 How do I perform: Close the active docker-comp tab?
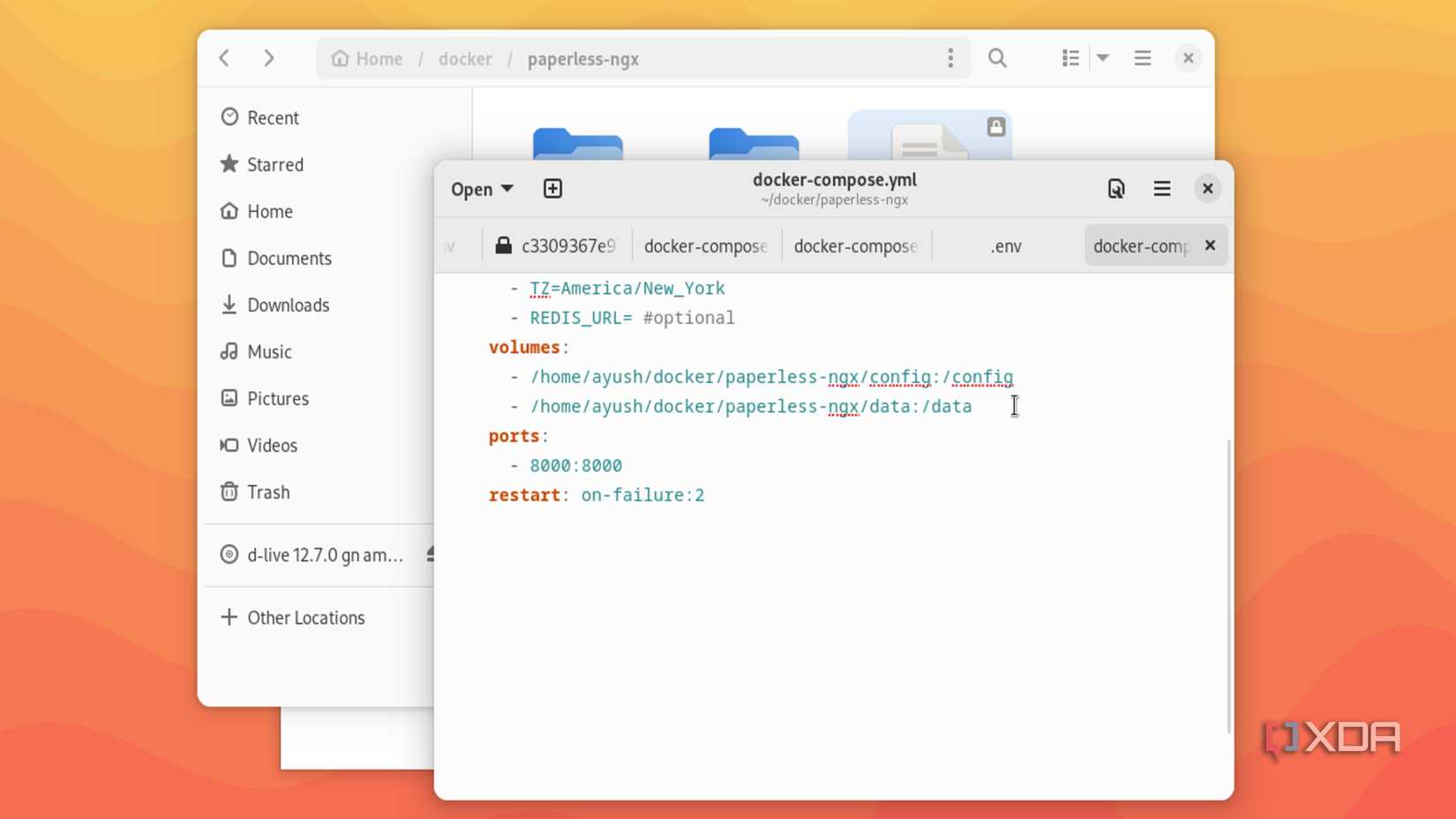1210,245
